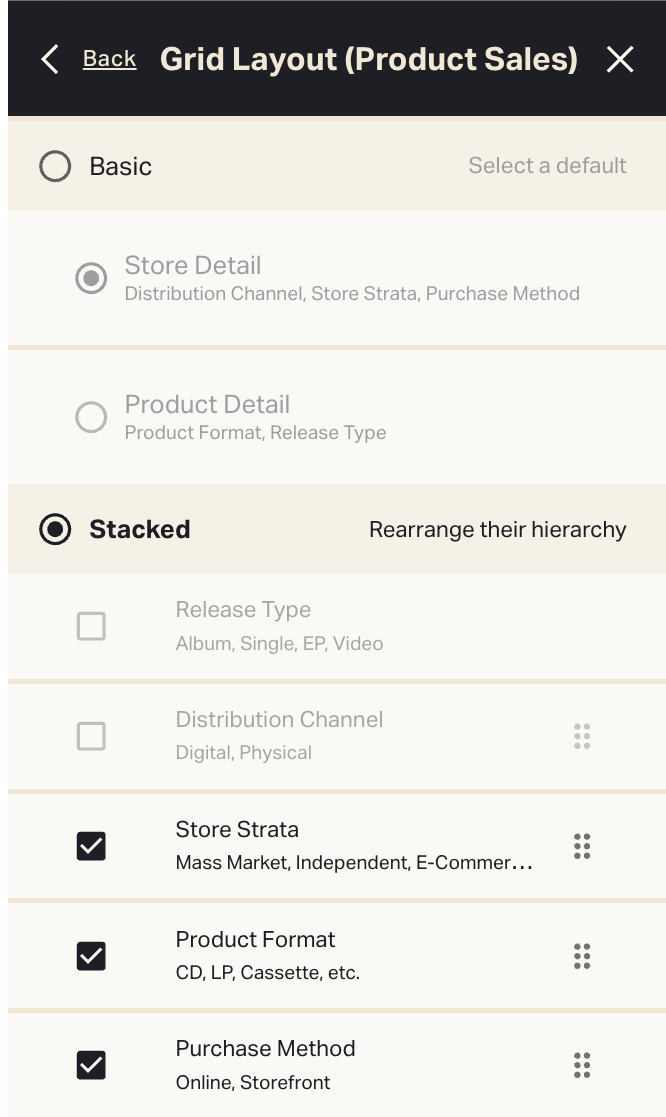Choose the Product Detail radio option
The image size is (666, 1117).
point(91,417)
